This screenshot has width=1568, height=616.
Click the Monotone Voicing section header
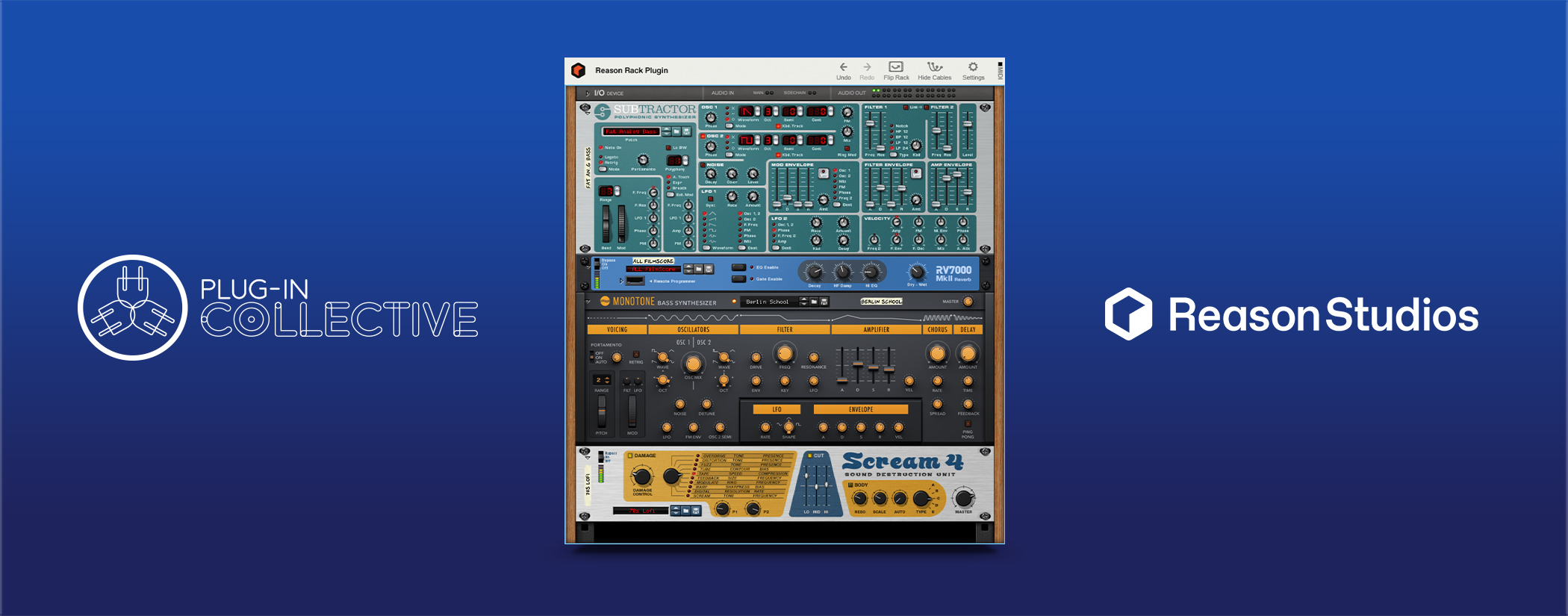(x=617, y=329)
